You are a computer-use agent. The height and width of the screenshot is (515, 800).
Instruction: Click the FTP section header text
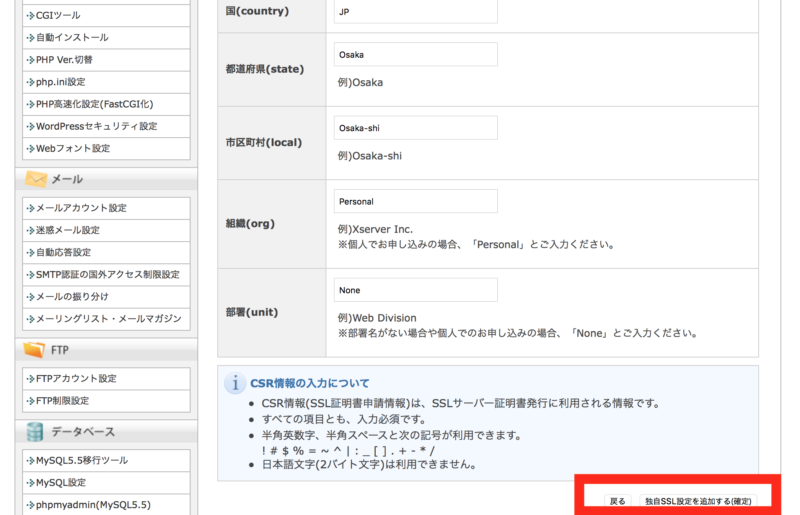coord(60,350)
